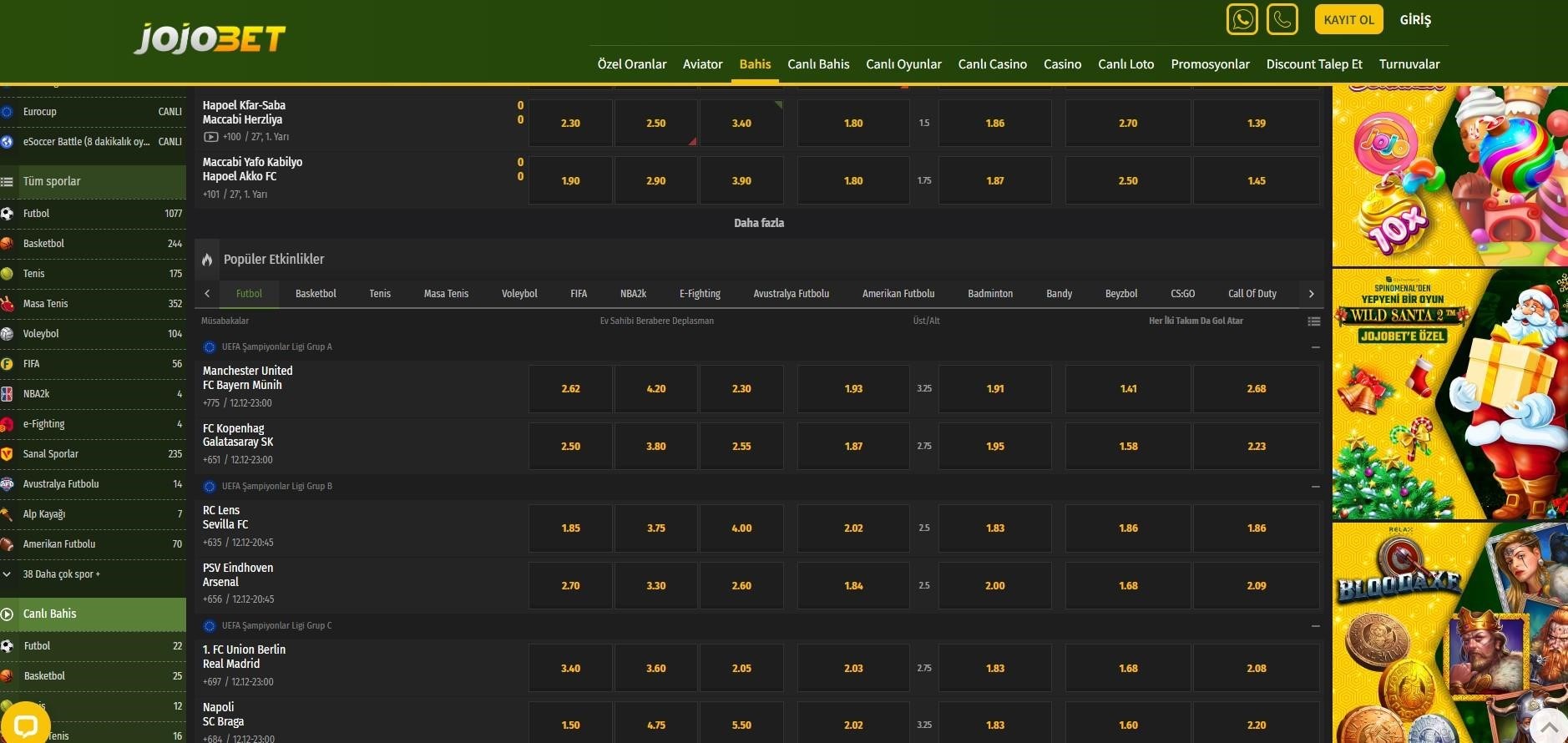This screenshot has width=1568, height=743.
Task: Click the Sanal Sporlar shield icon
Action: (x=8, y=454)
